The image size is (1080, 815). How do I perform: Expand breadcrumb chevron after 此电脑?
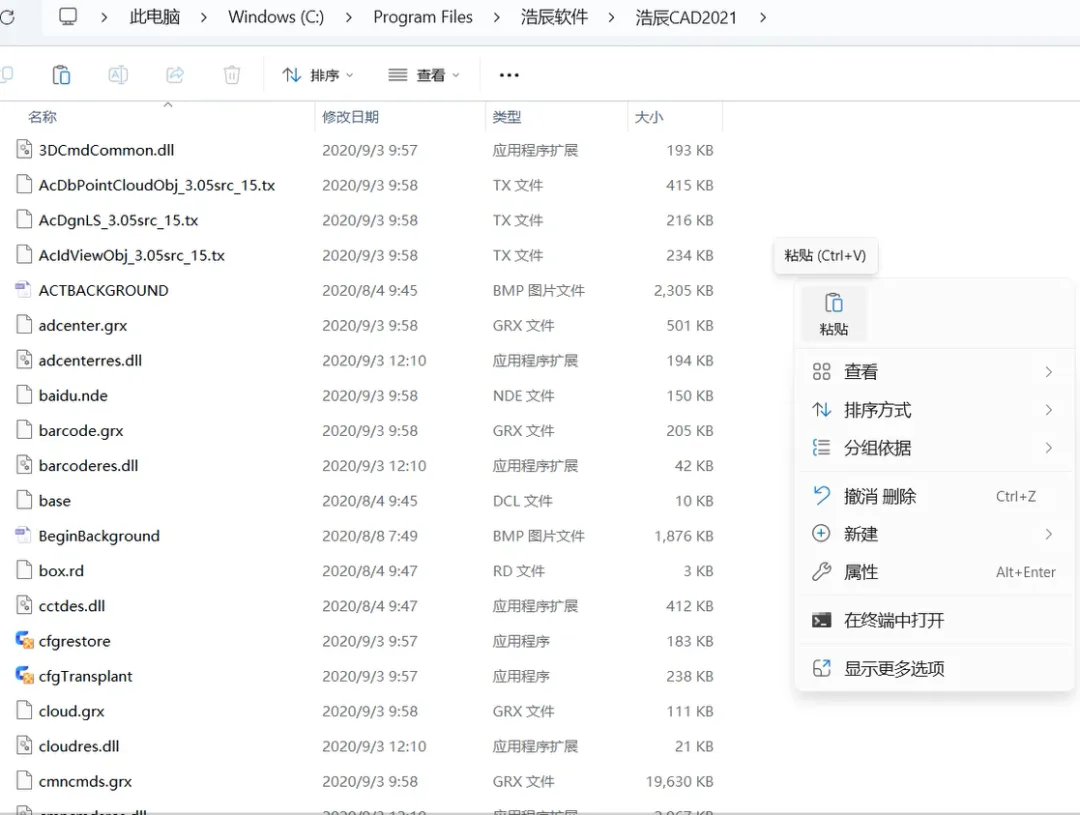coord(203,17)
